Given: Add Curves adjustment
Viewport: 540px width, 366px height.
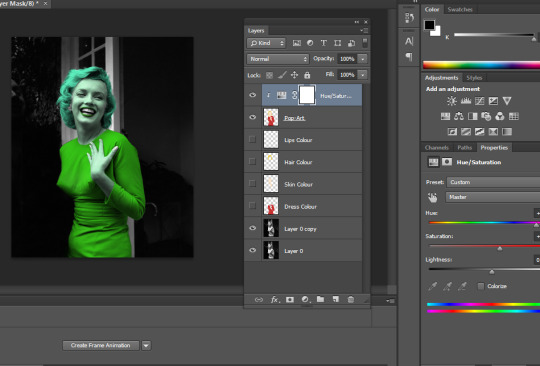Looking at the screenshot, I should click(x=479, y=101).
